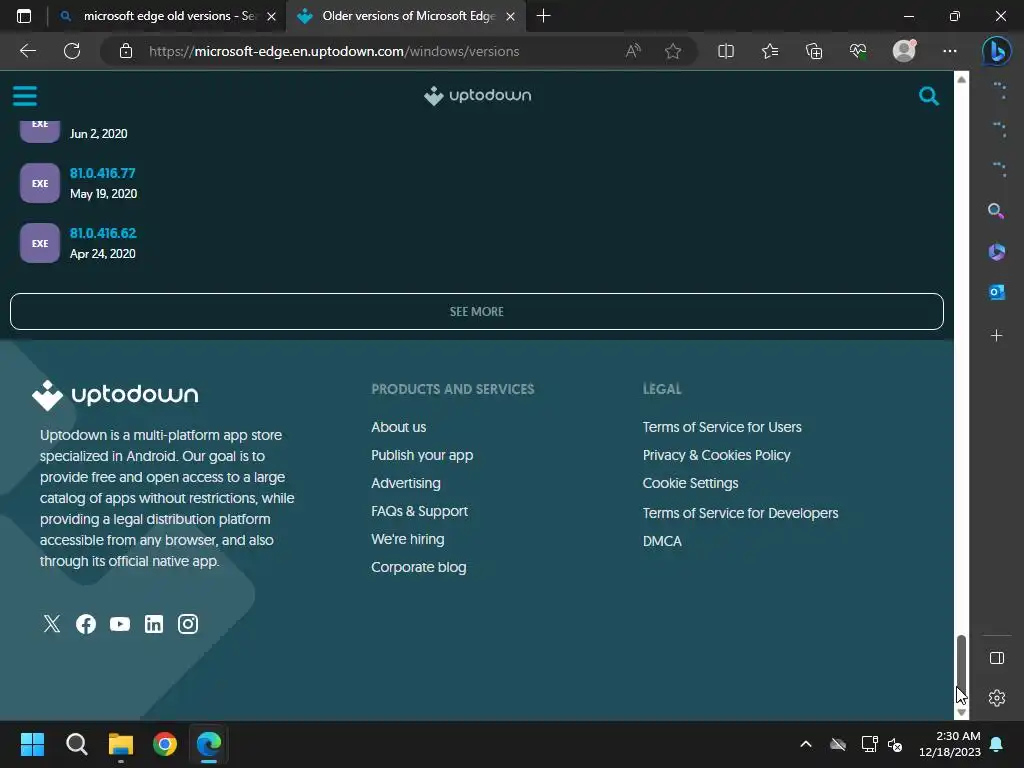Screen dimensions: 1024x768
Task: Open the Privacy & Cookies Policy link
Action: [716, 455]
